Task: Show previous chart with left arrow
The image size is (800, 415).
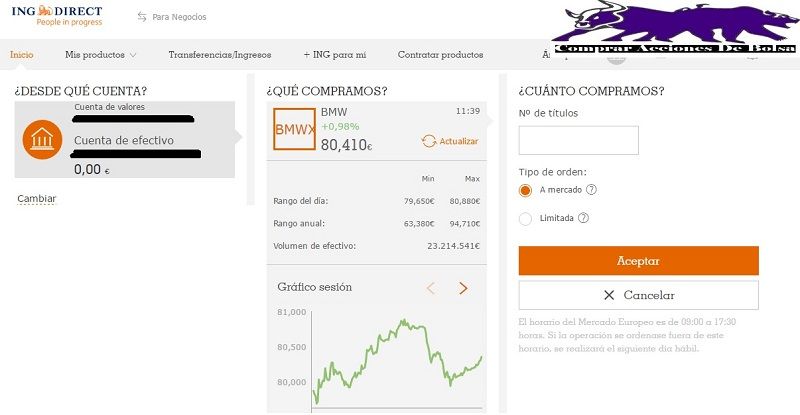Action: point(431,288)
